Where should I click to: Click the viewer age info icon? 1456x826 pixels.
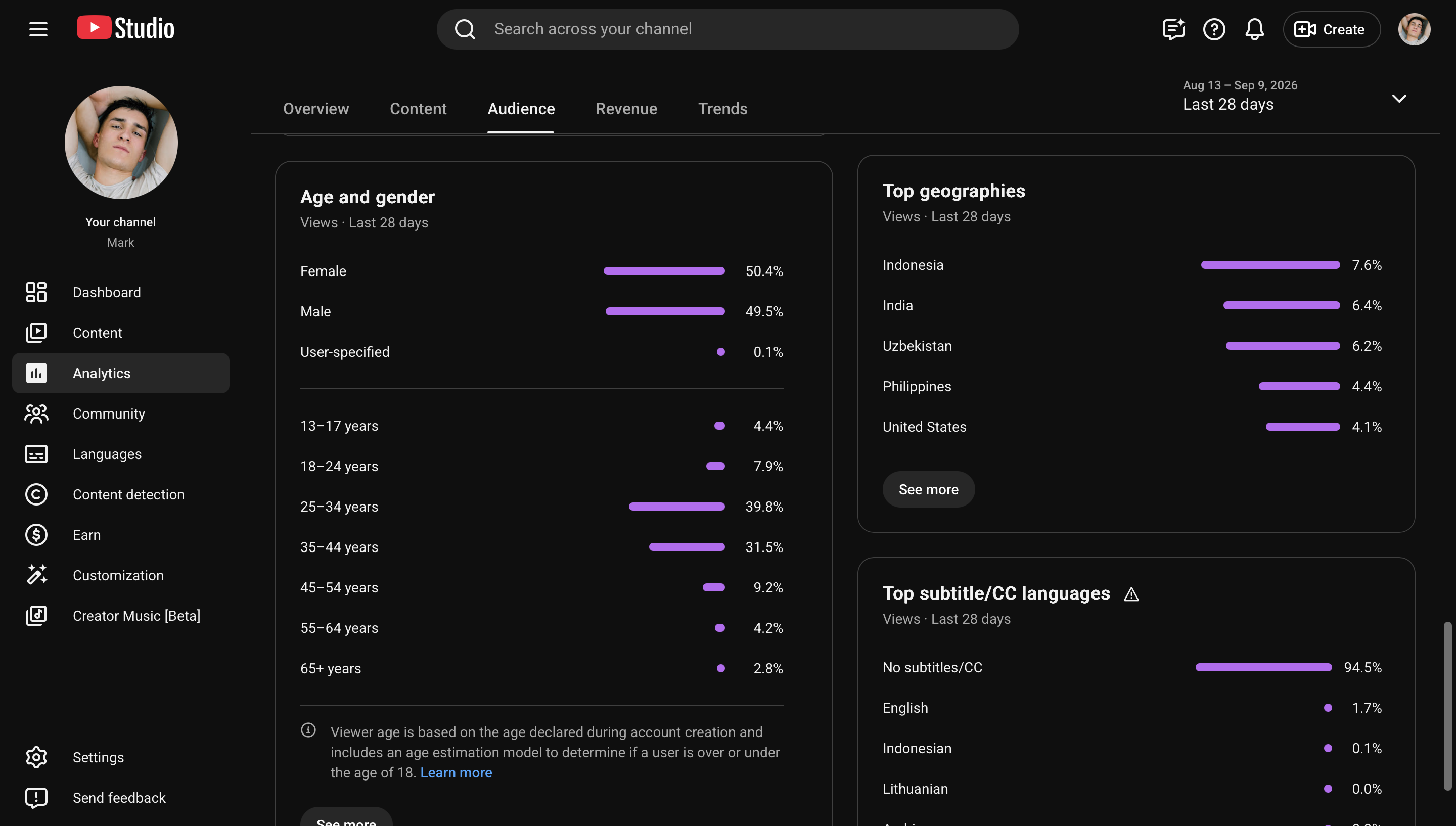coord(308,730)
